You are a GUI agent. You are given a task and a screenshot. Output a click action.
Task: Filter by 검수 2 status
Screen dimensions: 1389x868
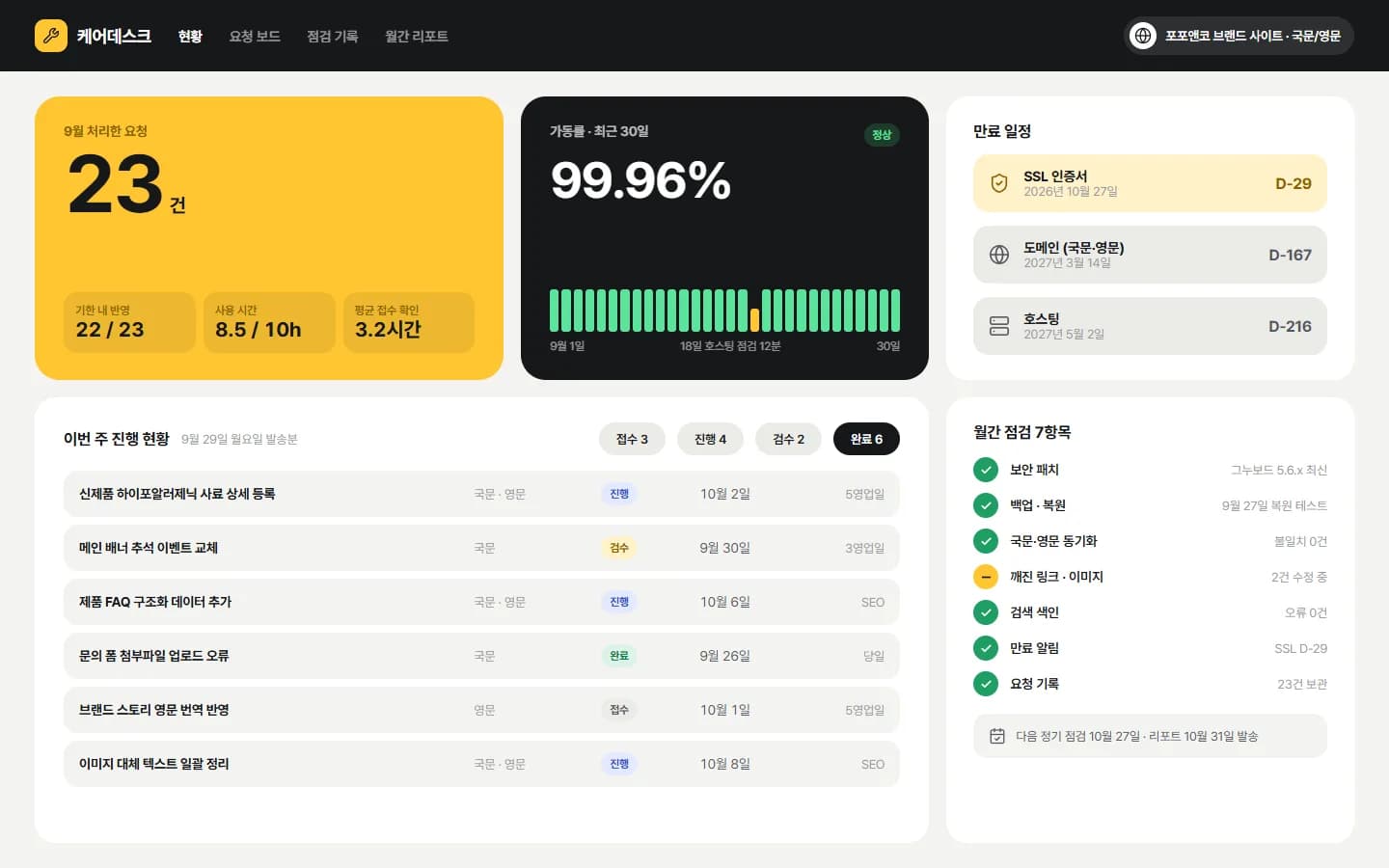[x=788, y=439]
